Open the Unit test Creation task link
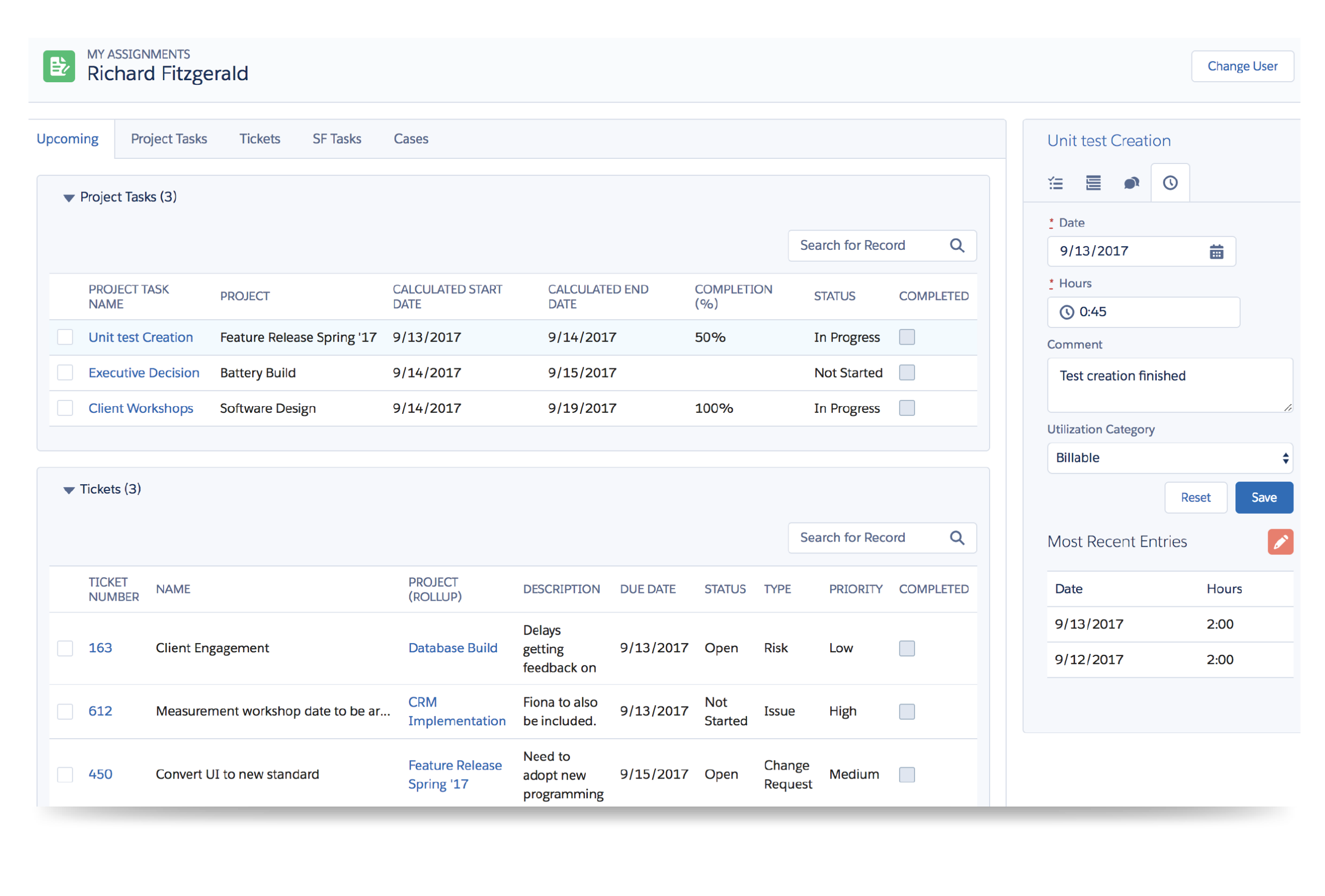Screen dimensions: 1325x896 [140, 337]
